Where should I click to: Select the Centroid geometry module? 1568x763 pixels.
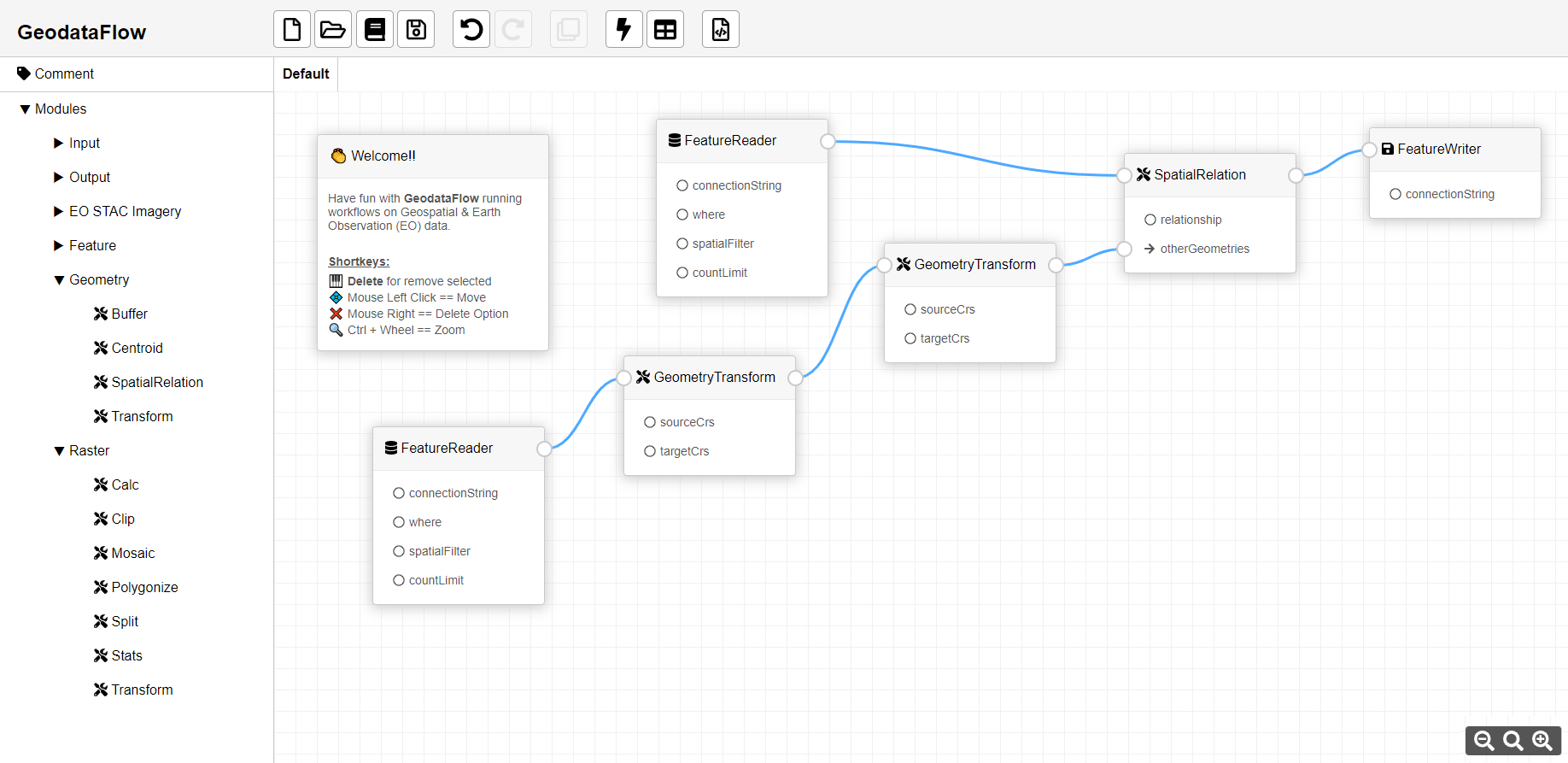pyautogui.click(x=128, y=348)
